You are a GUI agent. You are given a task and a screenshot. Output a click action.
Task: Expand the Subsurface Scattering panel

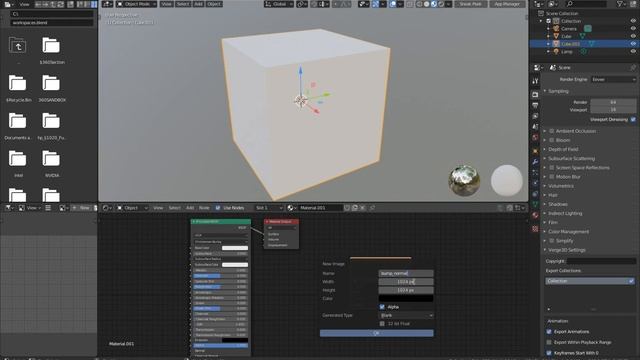571,158
